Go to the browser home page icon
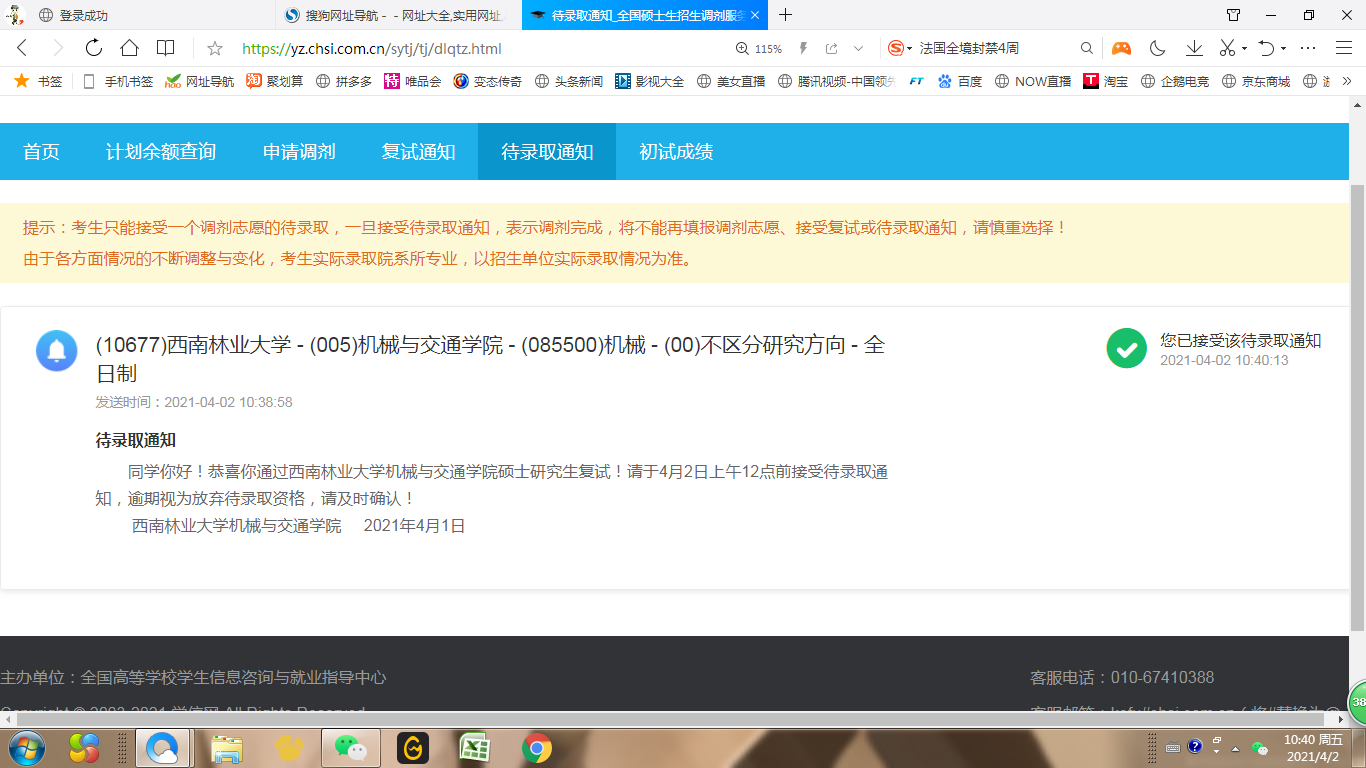Viewport: 1366px width, 768px height. [x=129, y=48]
